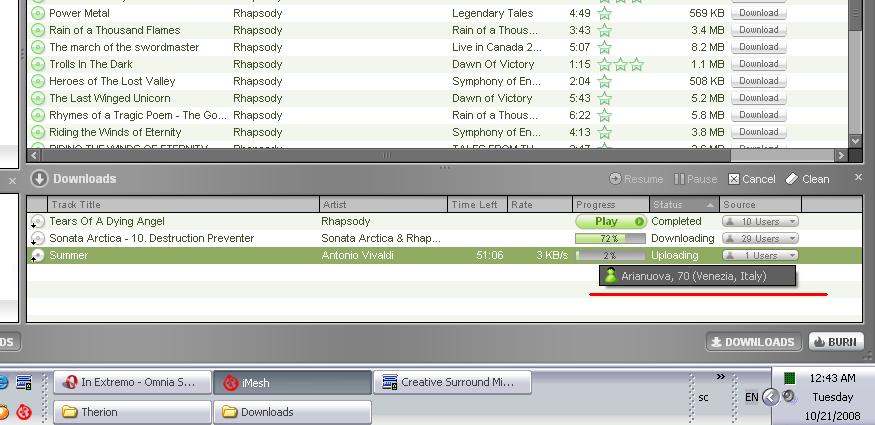The image size is (875, 425).
Task: Click the 2% progress bar on Summer row
Action: pos(610,255)
